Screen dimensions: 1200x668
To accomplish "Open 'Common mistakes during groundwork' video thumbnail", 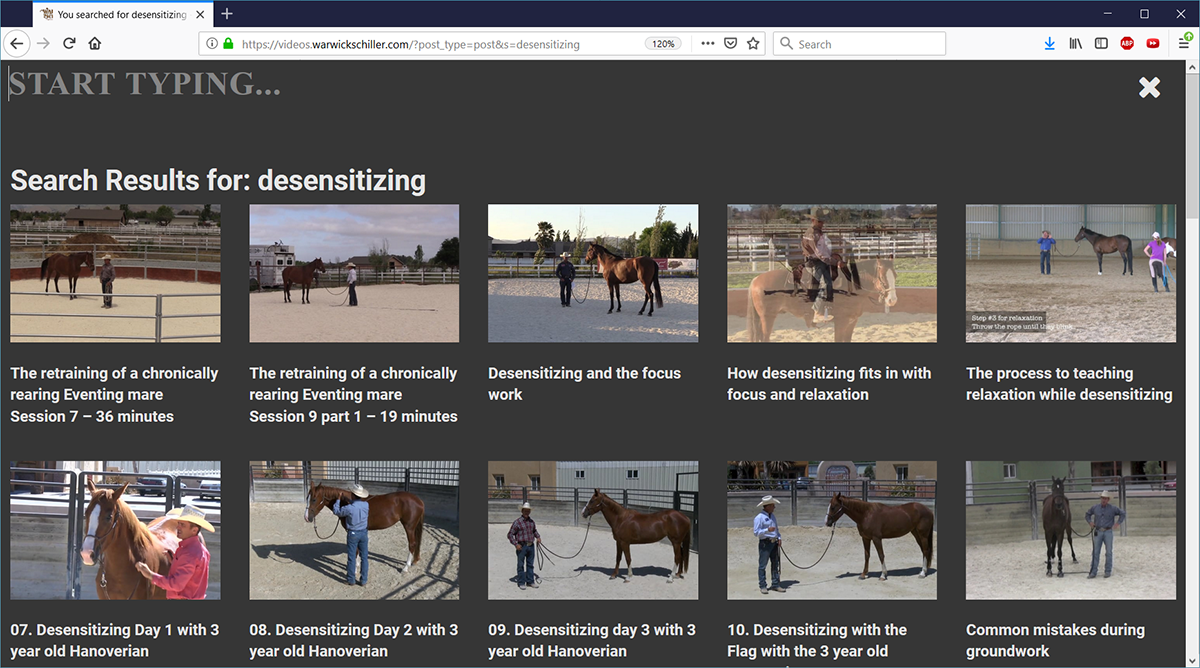I will click(1070, 530).
